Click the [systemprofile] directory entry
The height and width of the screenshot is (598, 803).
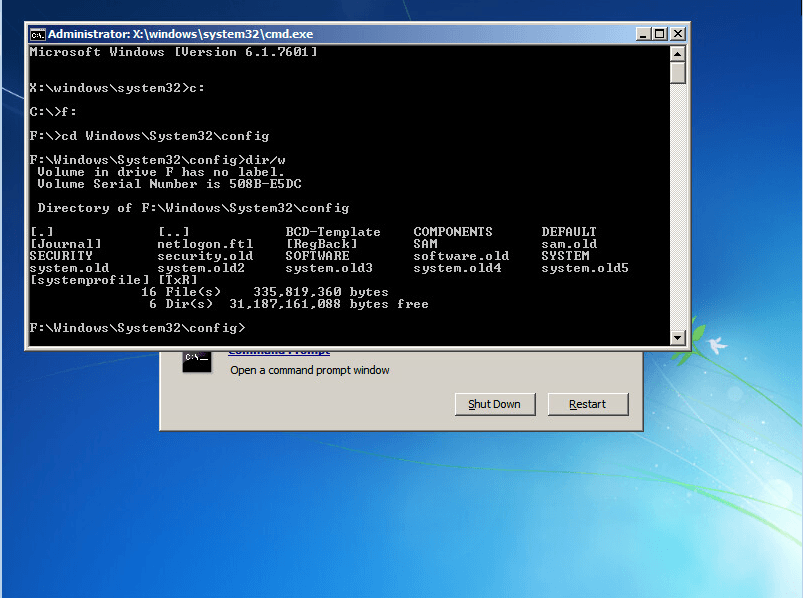90,280
